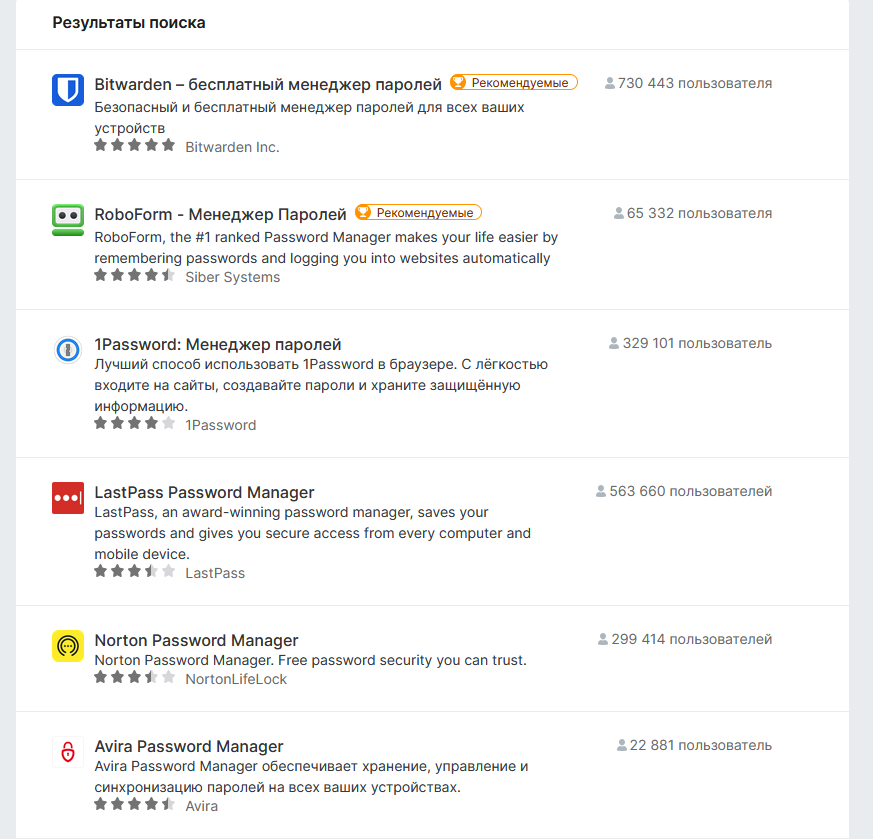Screen dimensions: 873x839
Task: Click the star rating for LastPass
Action: pyautogui.click(x=135, y=572)
